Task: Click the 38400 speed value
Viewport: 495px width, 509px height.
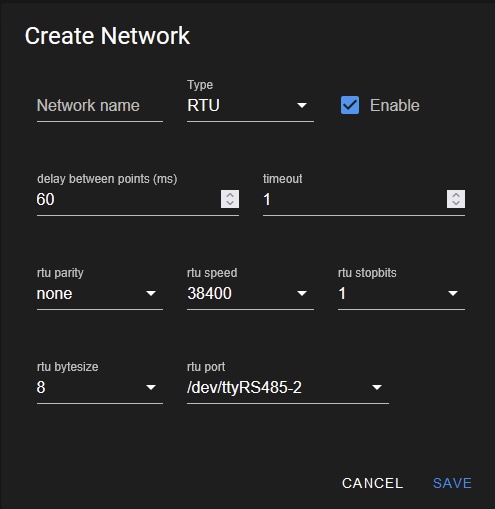Action: click(209, 294)
